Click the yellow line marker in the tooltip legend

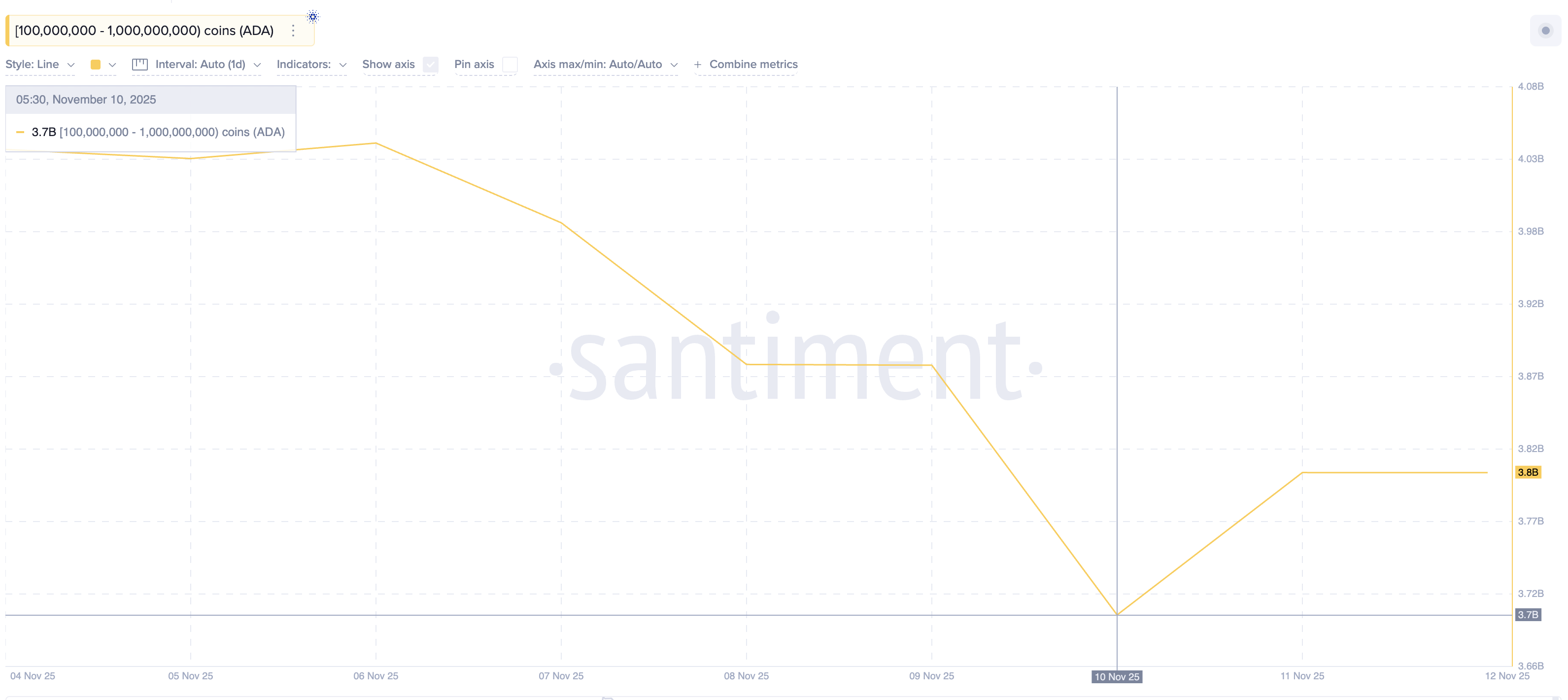coord(20,132)
